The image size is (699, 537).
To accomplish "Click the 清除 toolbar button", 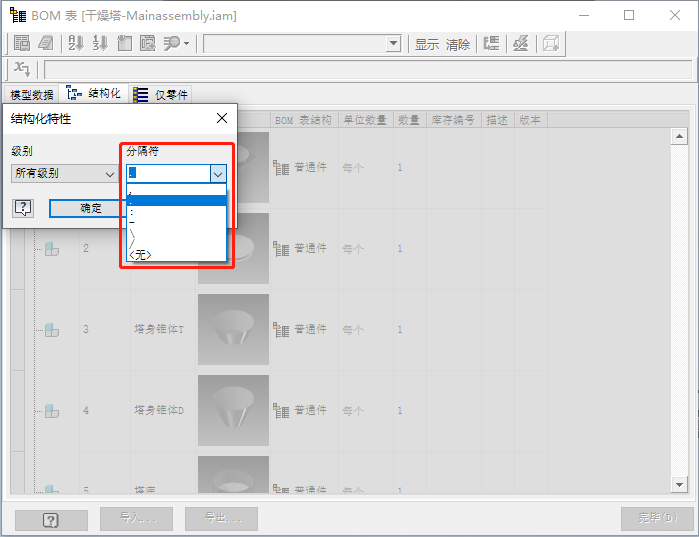I will [458, 45].
